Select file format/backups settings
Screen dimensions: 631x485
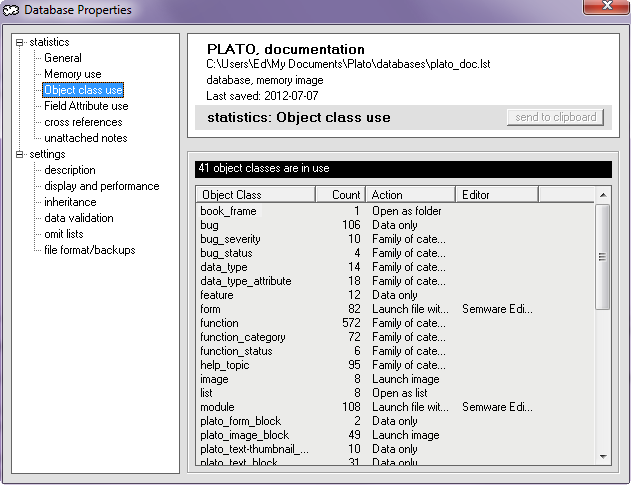89,250
